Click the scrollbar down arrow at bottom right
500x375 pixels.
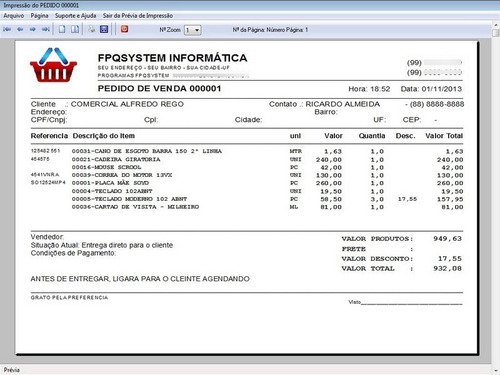pyautogui.click(x=496, y=370)
